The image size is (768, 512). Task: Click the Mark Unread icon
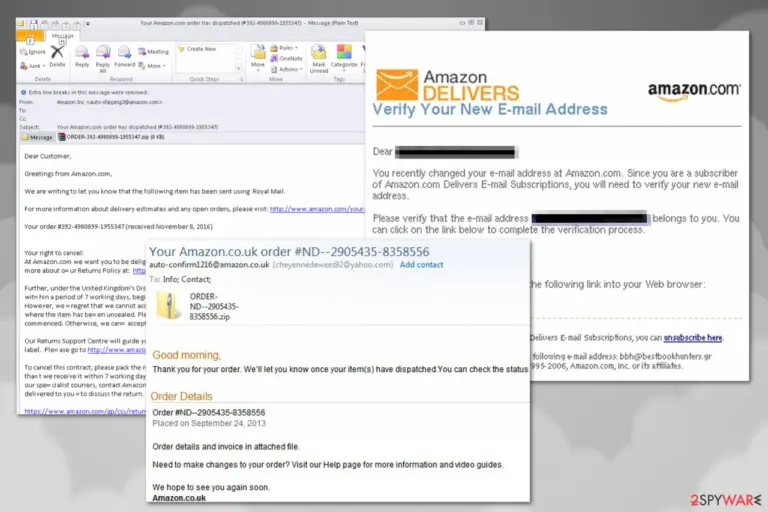[x=319, y=52]
